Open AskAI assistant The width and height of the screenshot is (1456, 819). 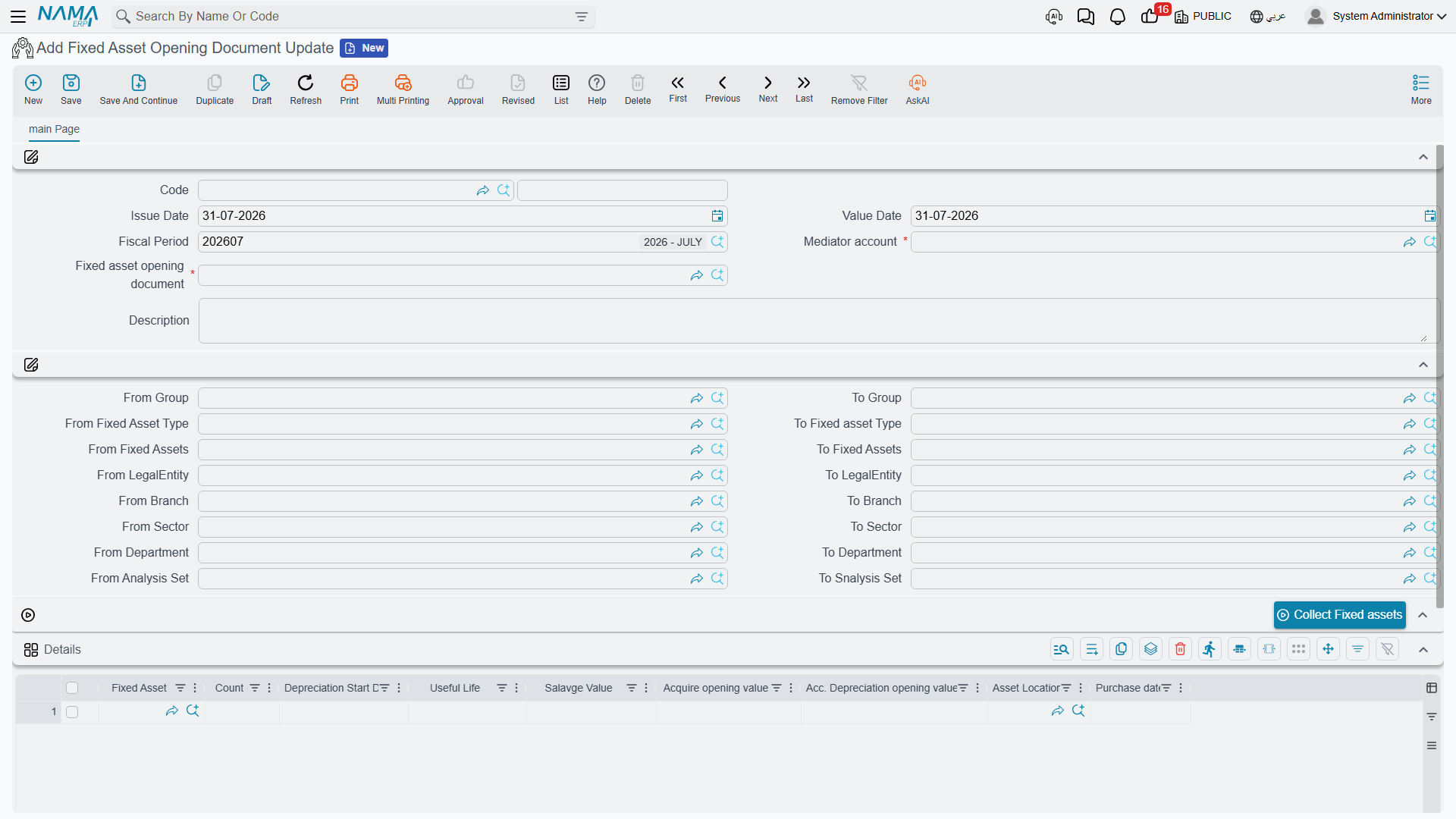(x=918, y=89)
